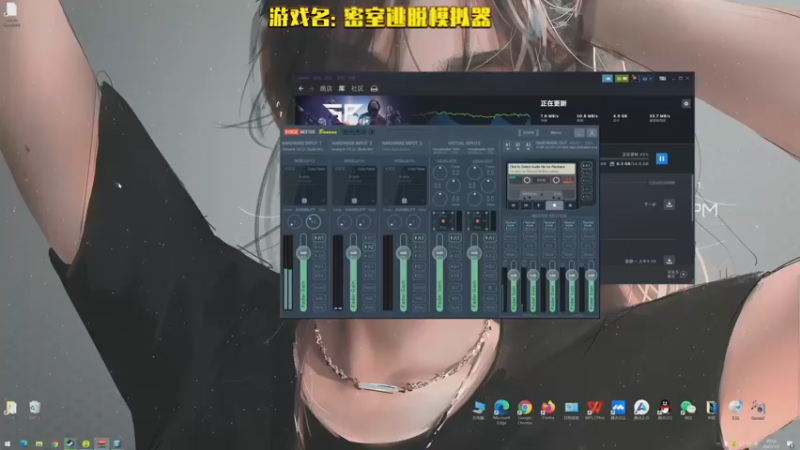Open Steam 社区 tab
The height and width of the screenshot is (450, 800).
point(357,89)
